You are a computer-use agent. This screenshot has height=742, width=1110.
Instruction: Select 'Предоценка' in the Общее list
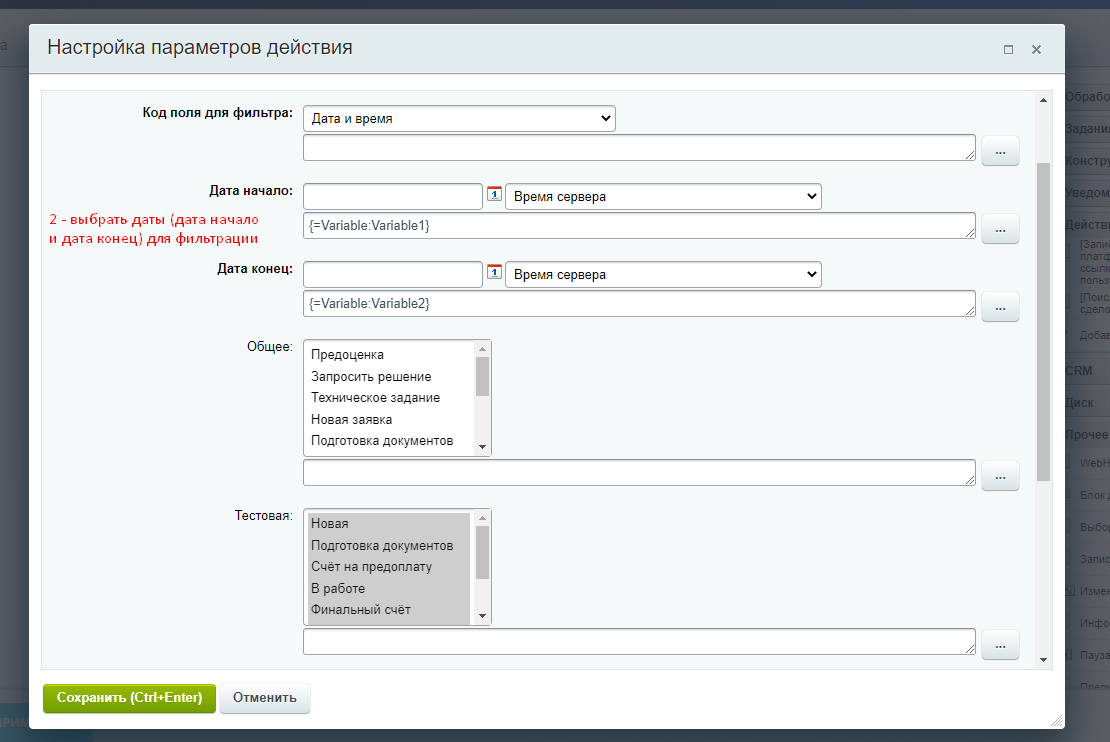tap(347, 355)
